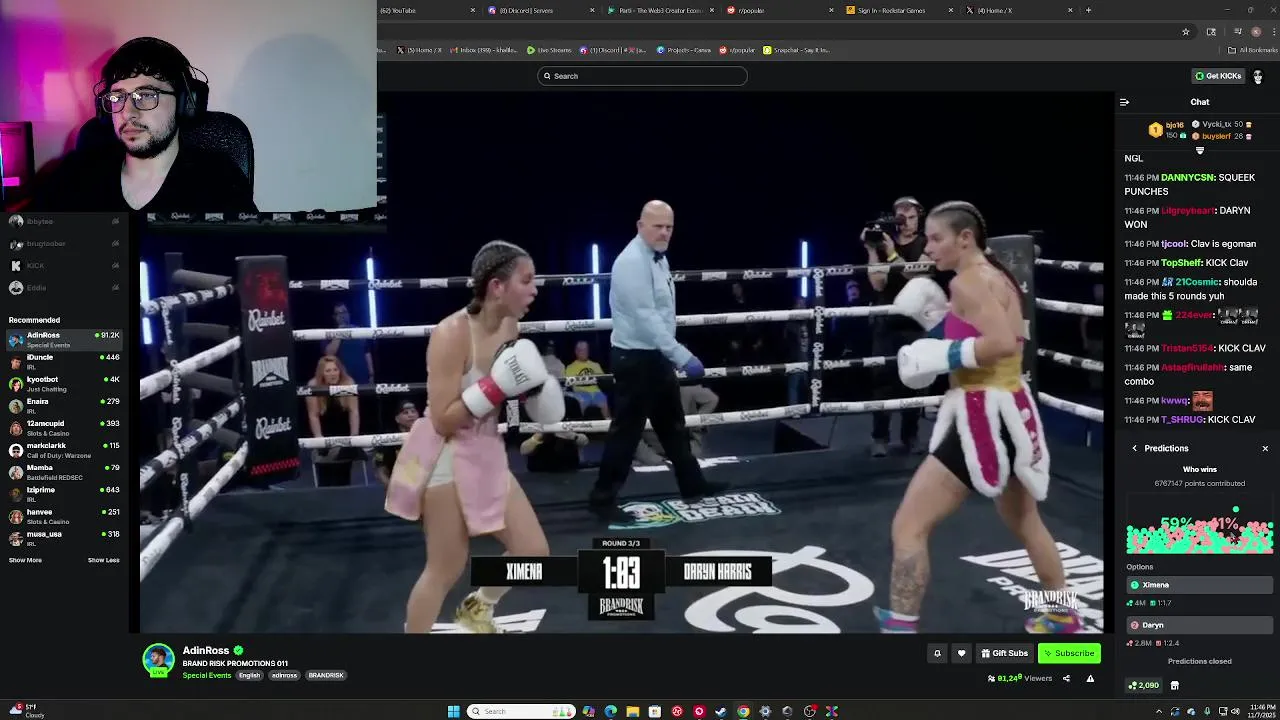Open recommended channel 12amcupid

tap(64, 428)
